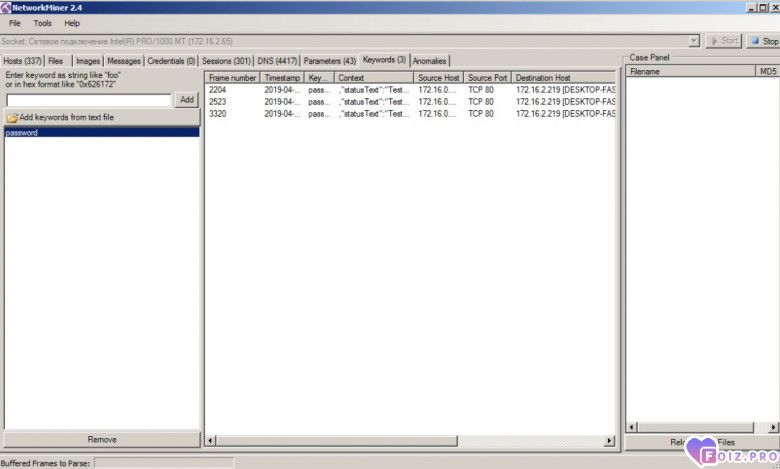Viewport: 780px width, 469px height.
Task: Go to the Anomalies tab
Action: pos(430,61)
